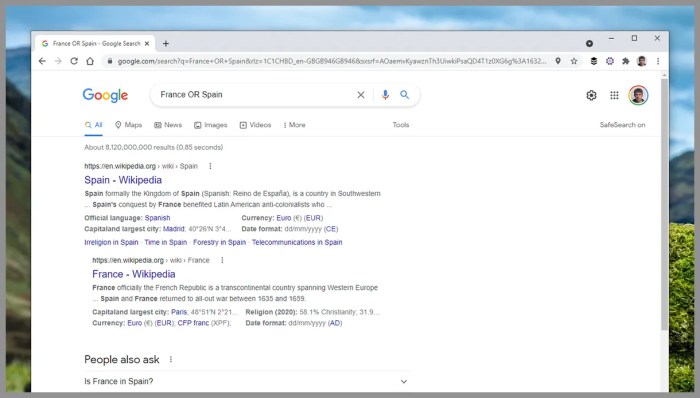Open Time in Spain link
Image resolution: width=700 pixels, height=398 pixels.
(166, 242)
